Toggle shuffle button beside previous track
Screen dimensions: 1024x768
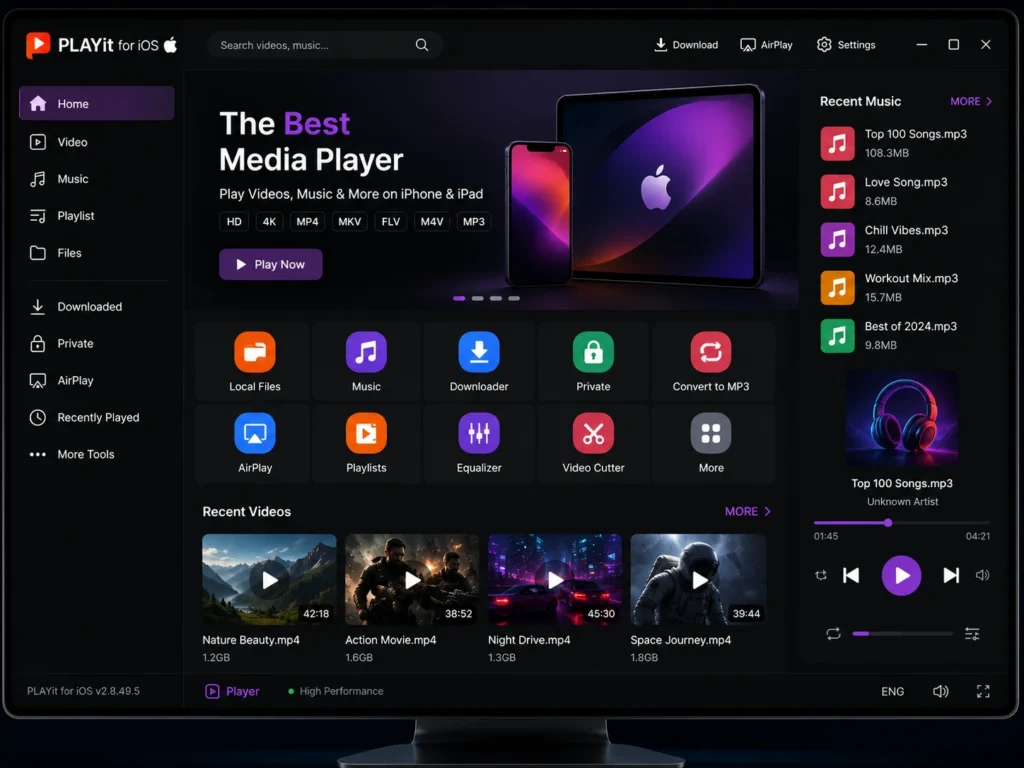click(821, 575)
